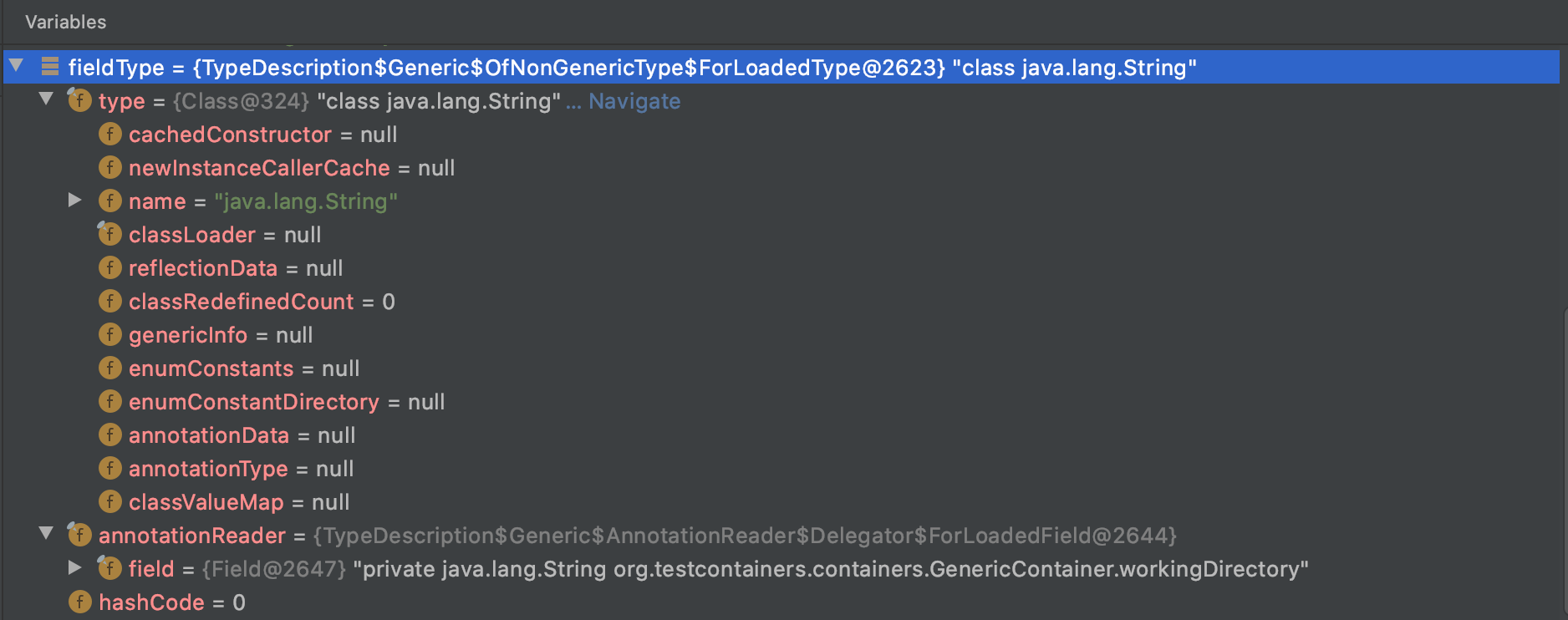Click the pinned field icon beside classLoader
Image resolution: width=1568 pixels, height=620 pixels.
(109, 234)
